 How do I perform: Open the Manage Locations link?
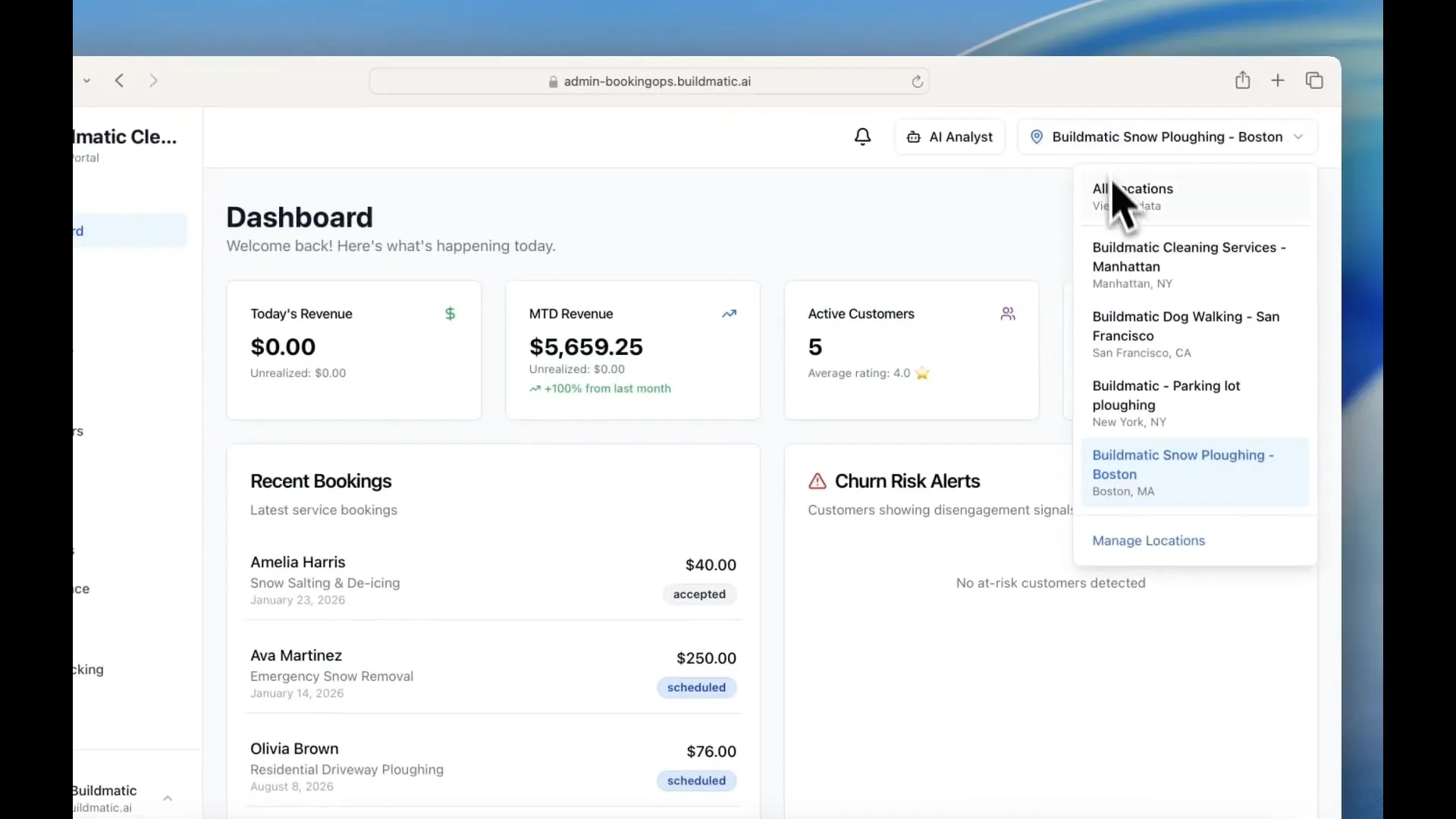[1148, 541]
